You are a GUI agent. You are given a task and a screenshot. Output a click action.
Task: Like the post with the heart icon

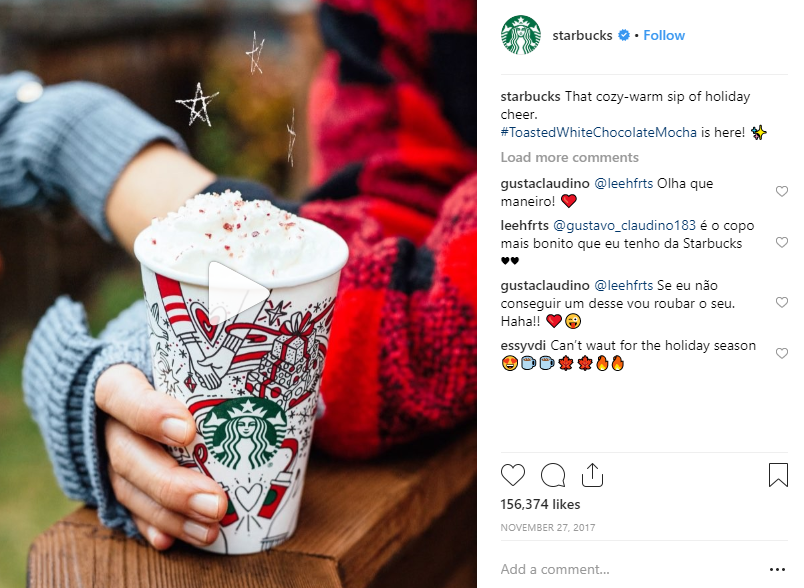pos(513,475)
